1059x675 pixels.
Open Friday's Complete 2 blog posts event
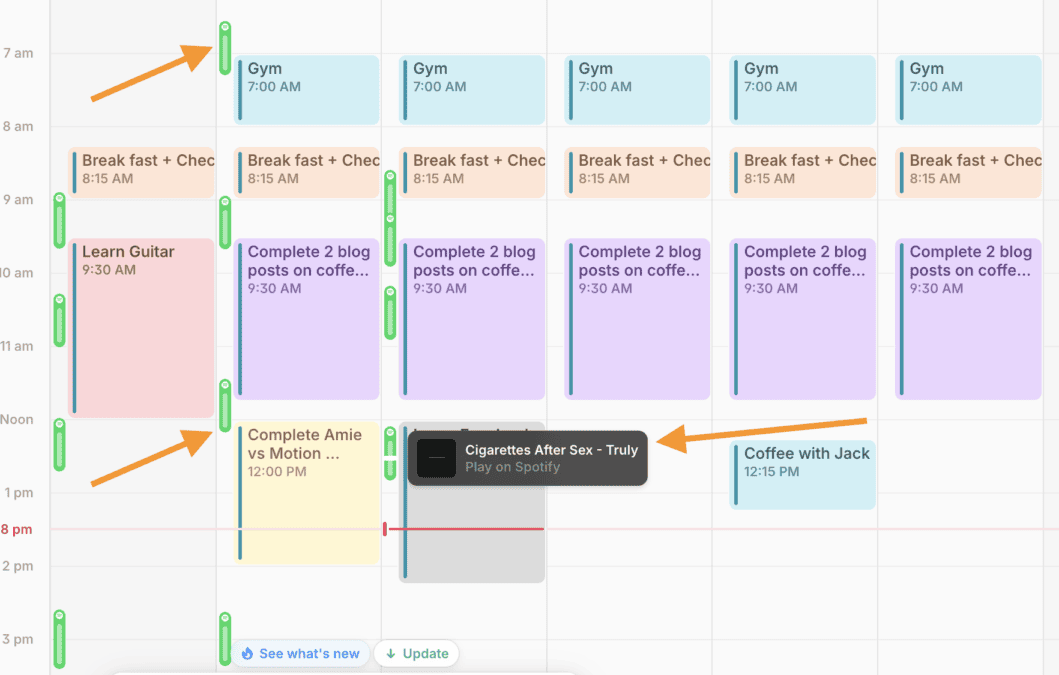(967, 320)
